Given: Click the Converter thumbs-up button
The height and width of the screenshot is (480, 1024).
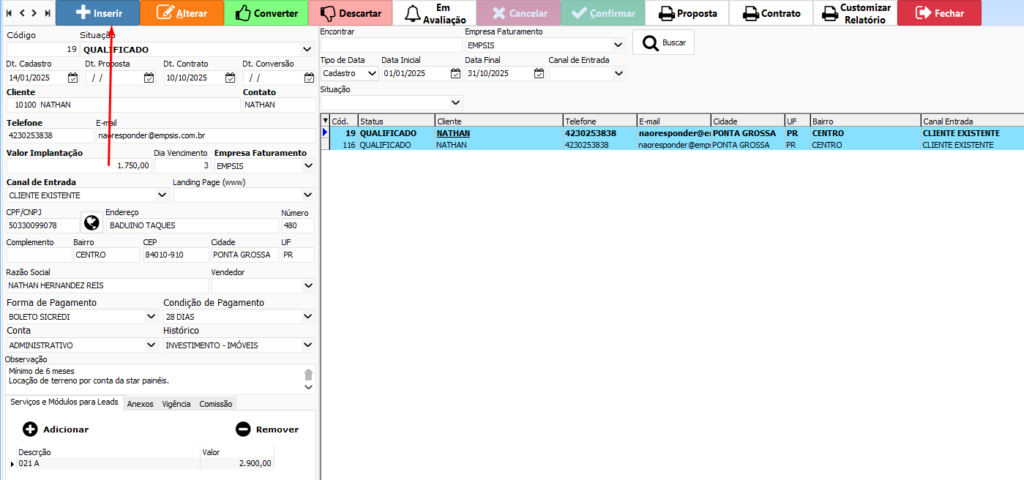Looking at the screenshot, I should click(264, 13).
